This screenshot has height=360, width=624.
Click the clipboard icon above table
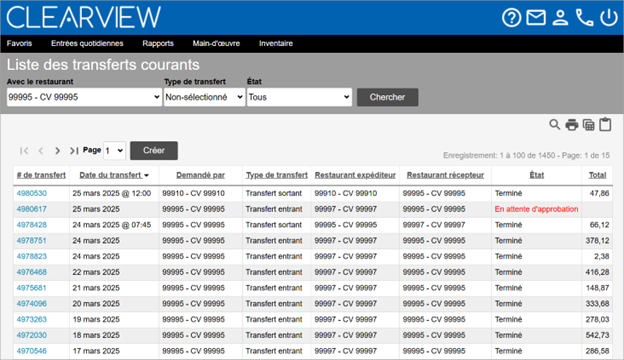coord(605,125)
